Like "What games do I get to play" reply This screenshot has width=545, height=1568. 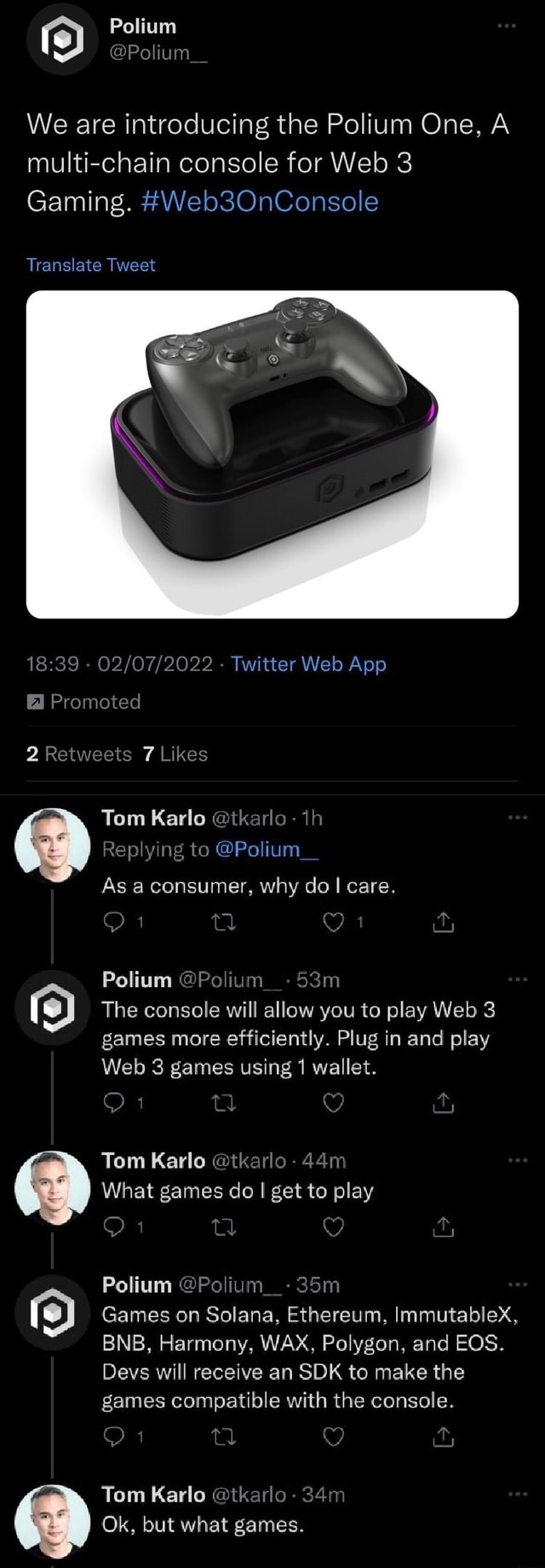click(x=333, y=1226)
